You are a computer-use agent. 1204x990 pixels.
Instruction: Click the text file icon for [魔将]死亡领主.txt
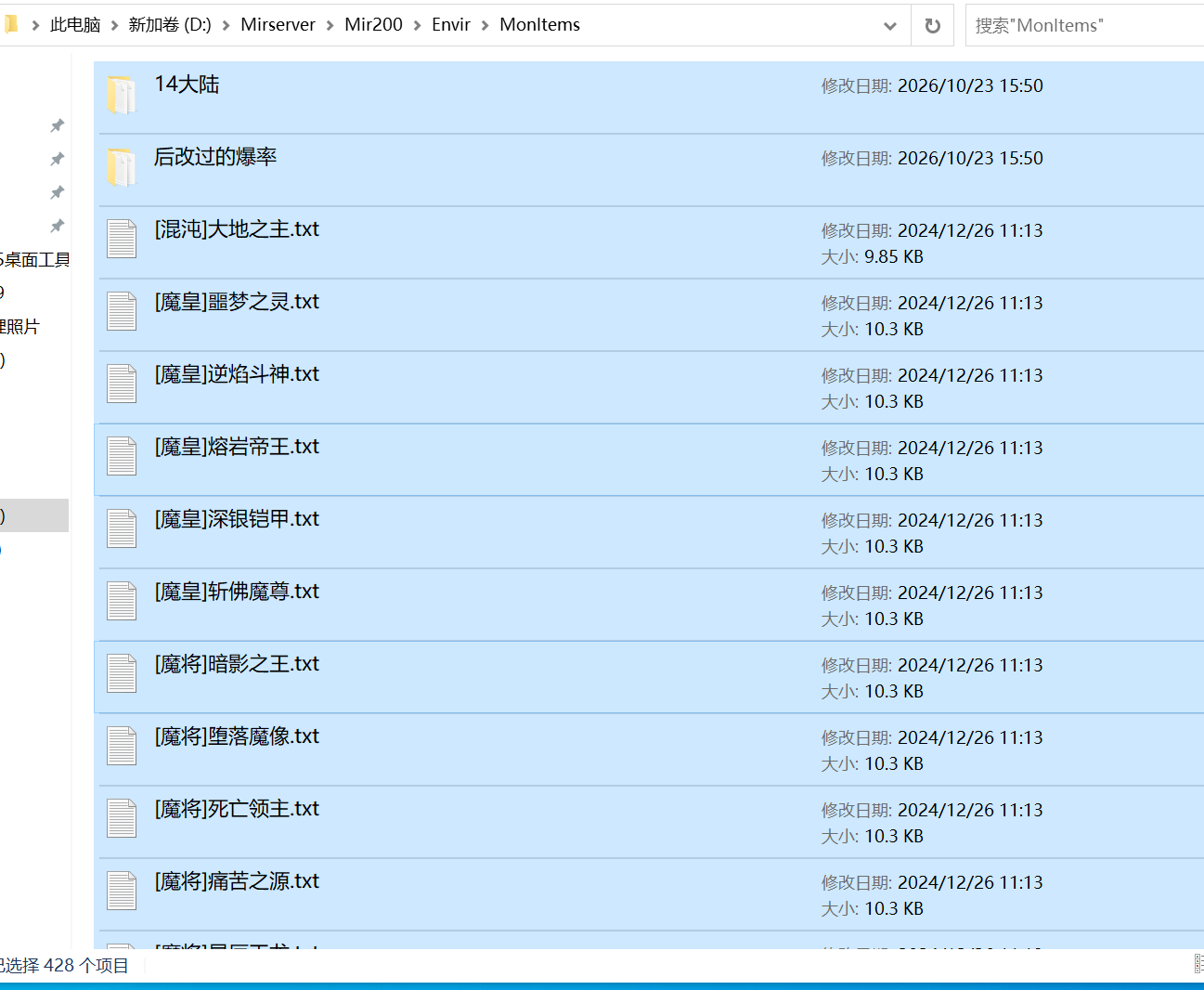(122, 819)
